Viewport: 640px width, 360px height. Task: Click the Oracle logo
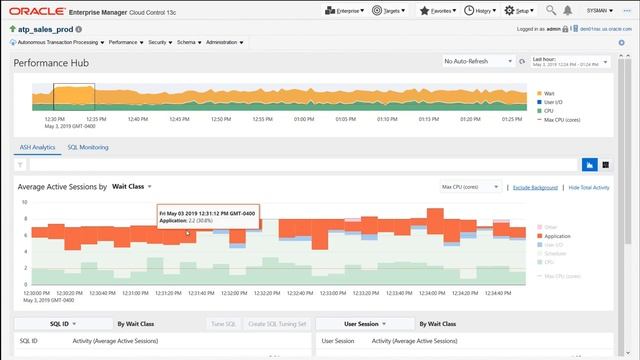[37, 11]
